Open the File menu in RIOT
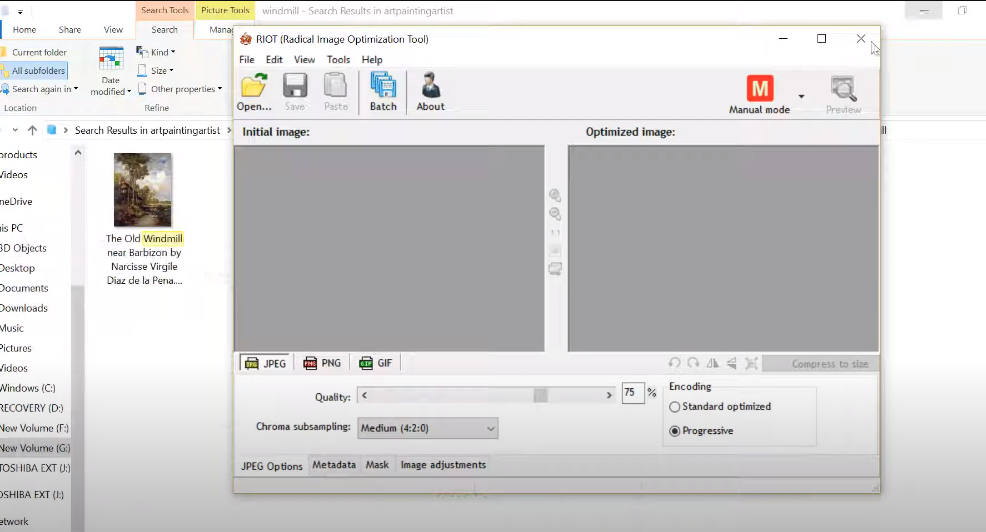 246,60
